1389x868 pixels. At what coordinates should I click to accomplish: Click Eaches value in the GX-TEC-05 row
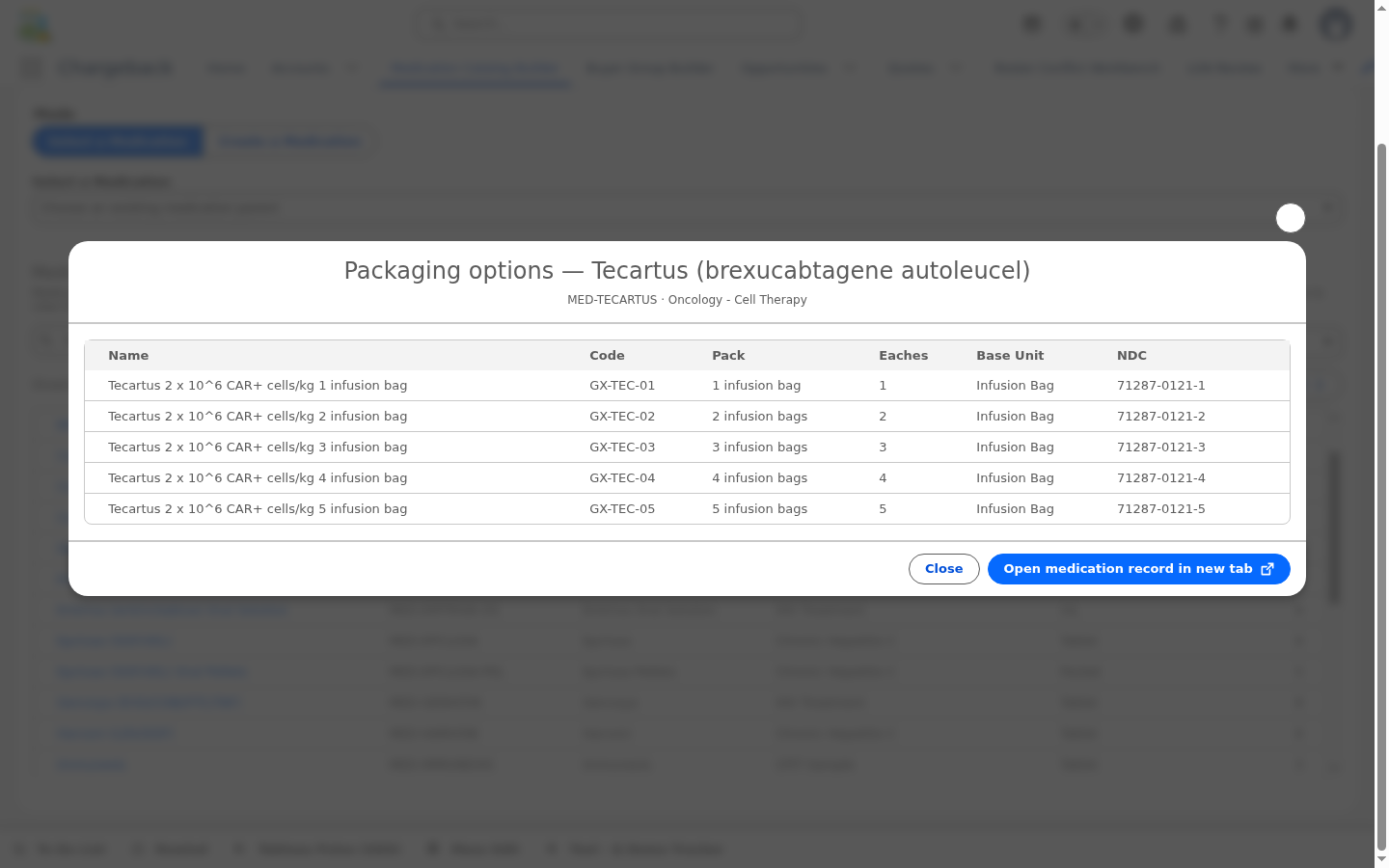883,509
